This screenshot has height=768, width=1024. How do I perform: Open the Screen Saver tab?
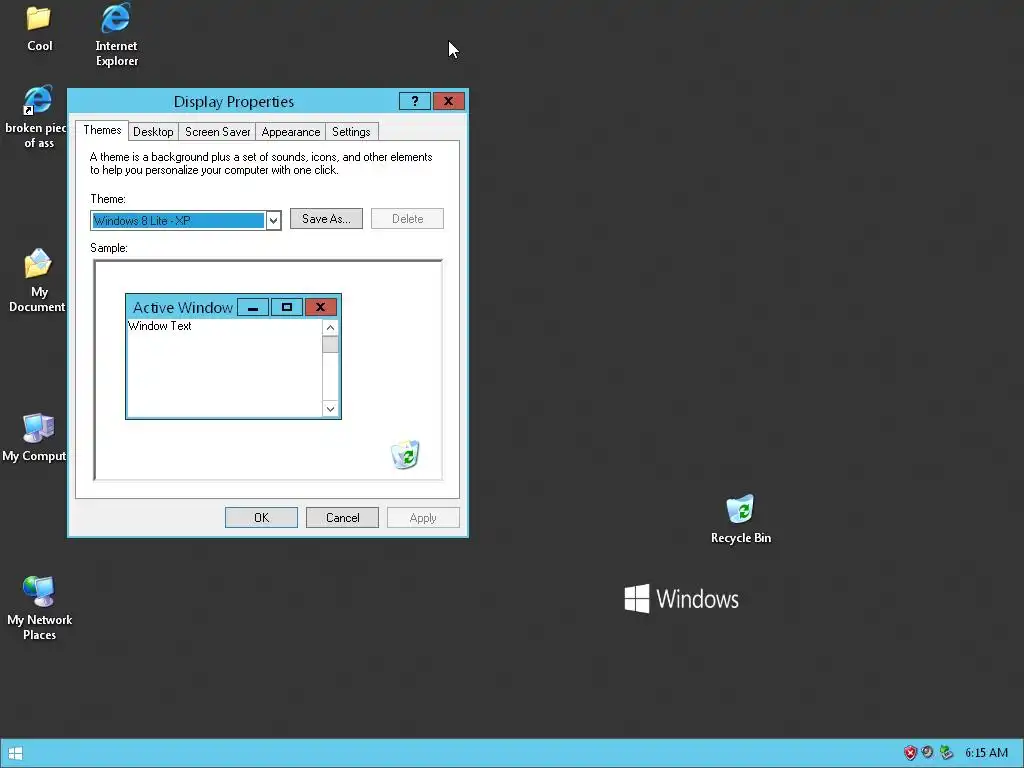(x=217, y=132)
